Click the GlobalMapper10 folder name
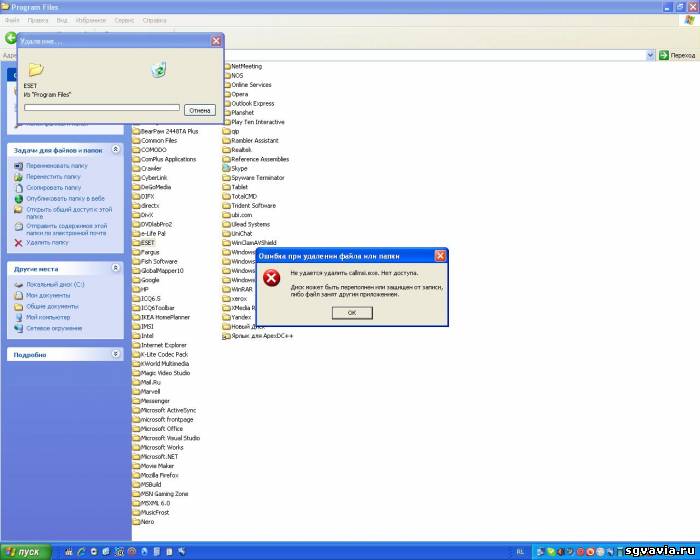 tap(162, 271)
